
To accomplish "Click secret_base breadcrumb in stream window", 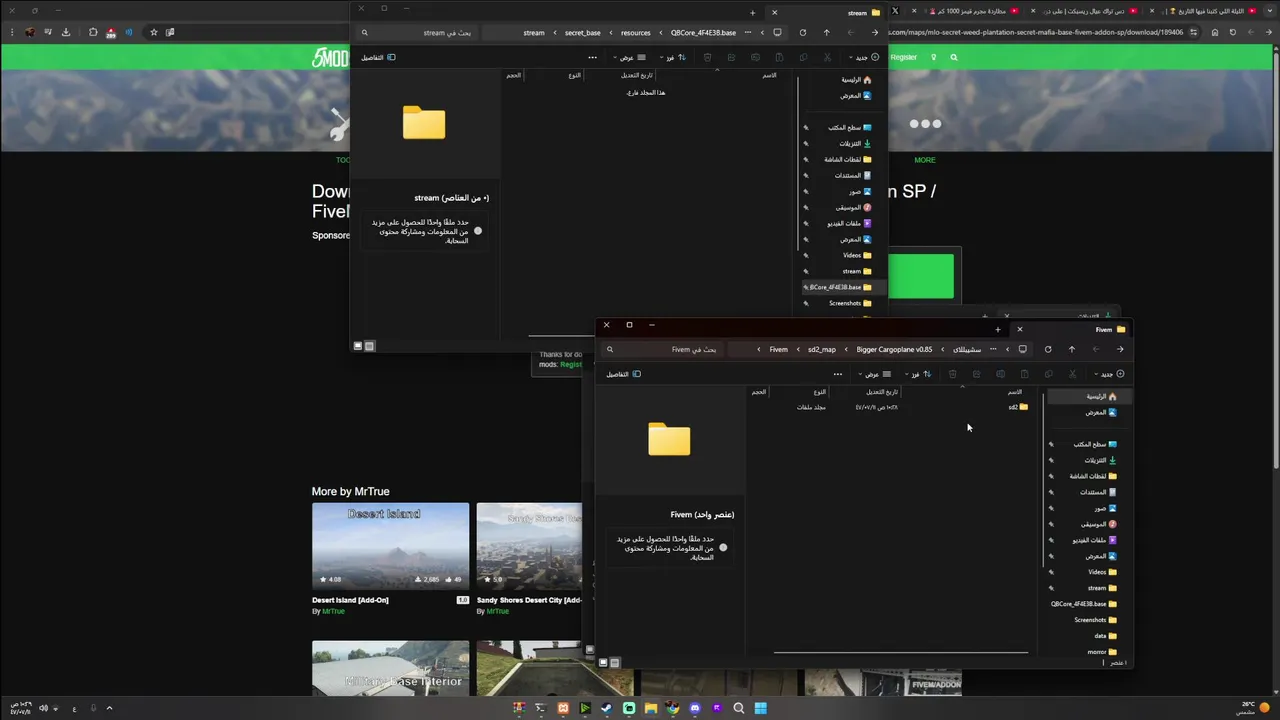I will point(583,32).
